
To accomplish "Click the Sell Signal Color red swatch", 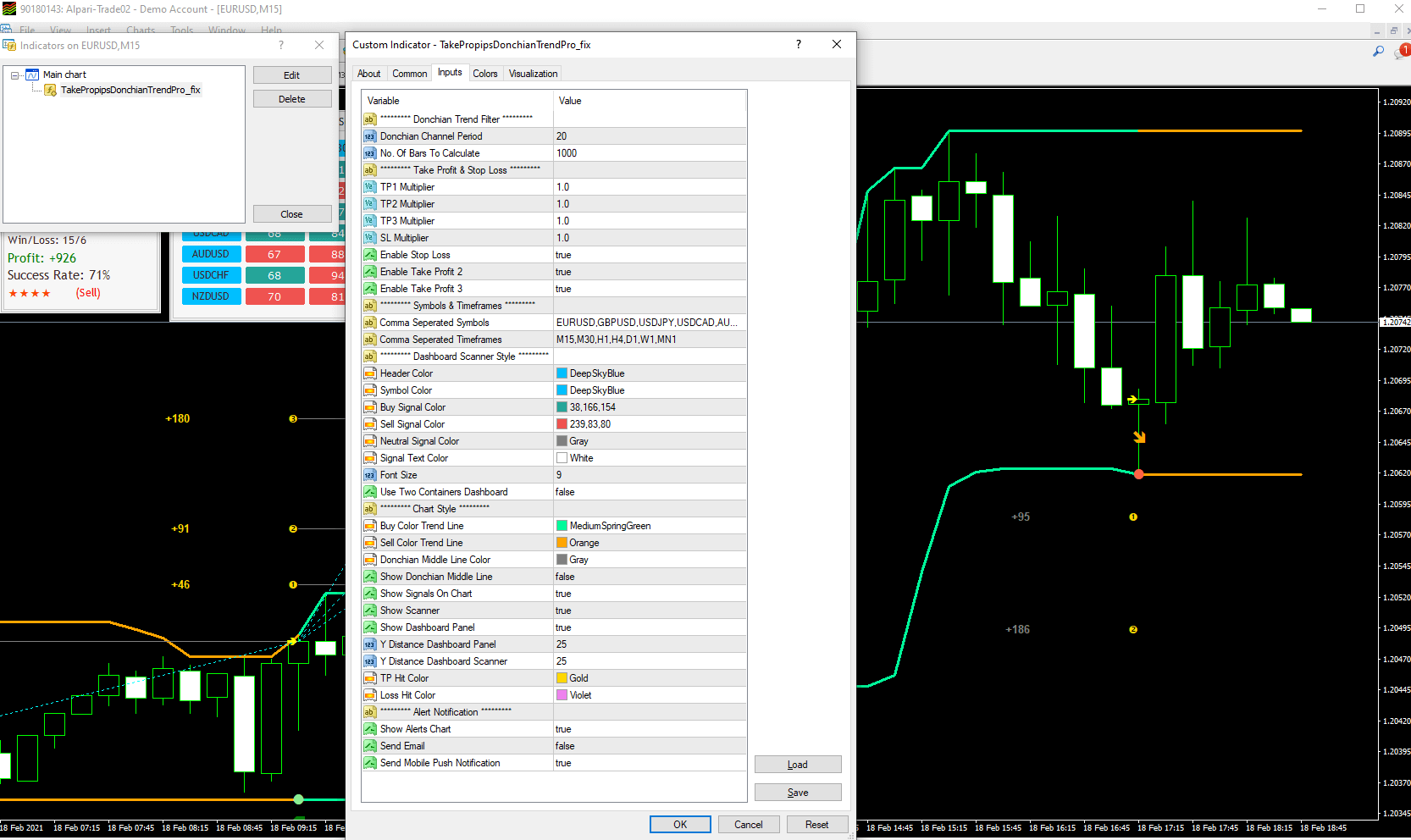I will tap(562, 424).
